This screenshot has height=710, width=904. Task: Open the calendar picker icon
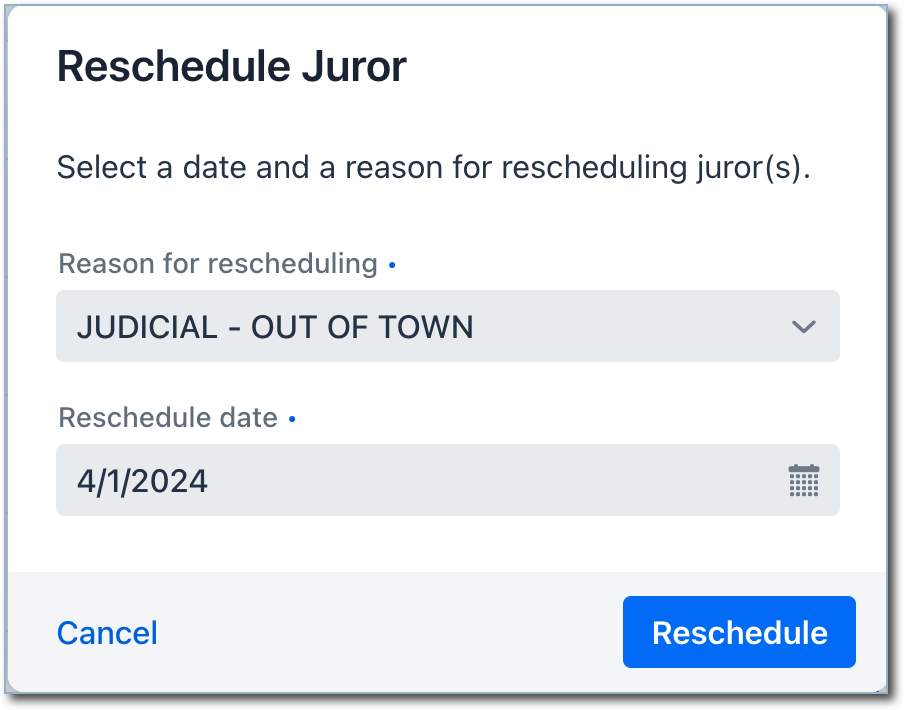point(803,481)
